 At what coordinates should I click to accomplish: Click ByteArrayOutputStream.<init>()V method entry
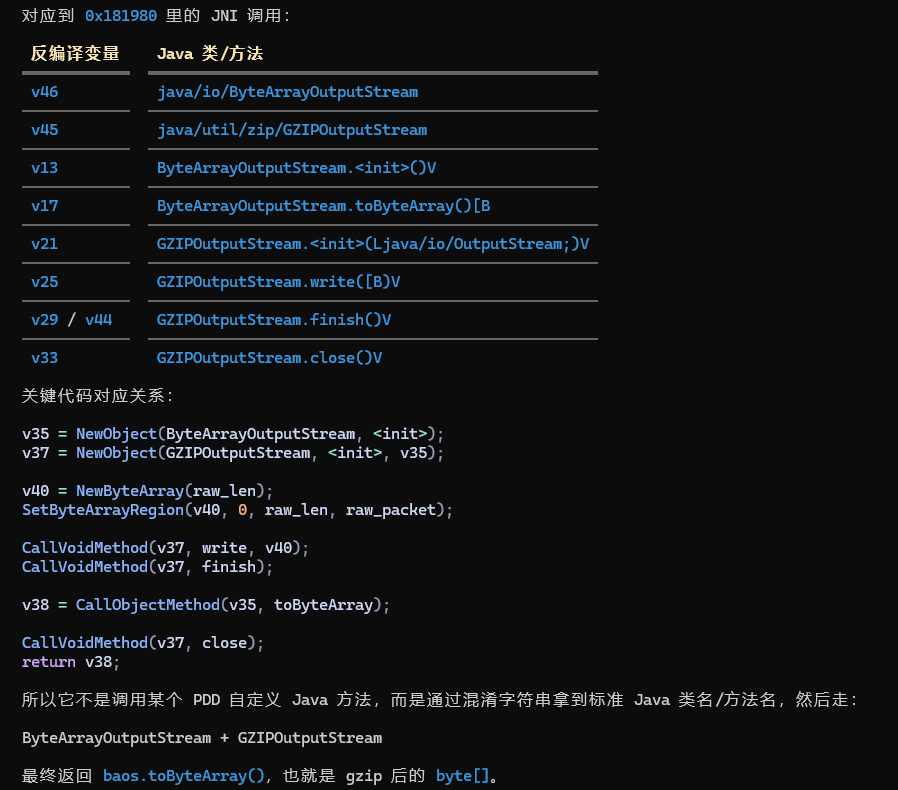(297, 168)
